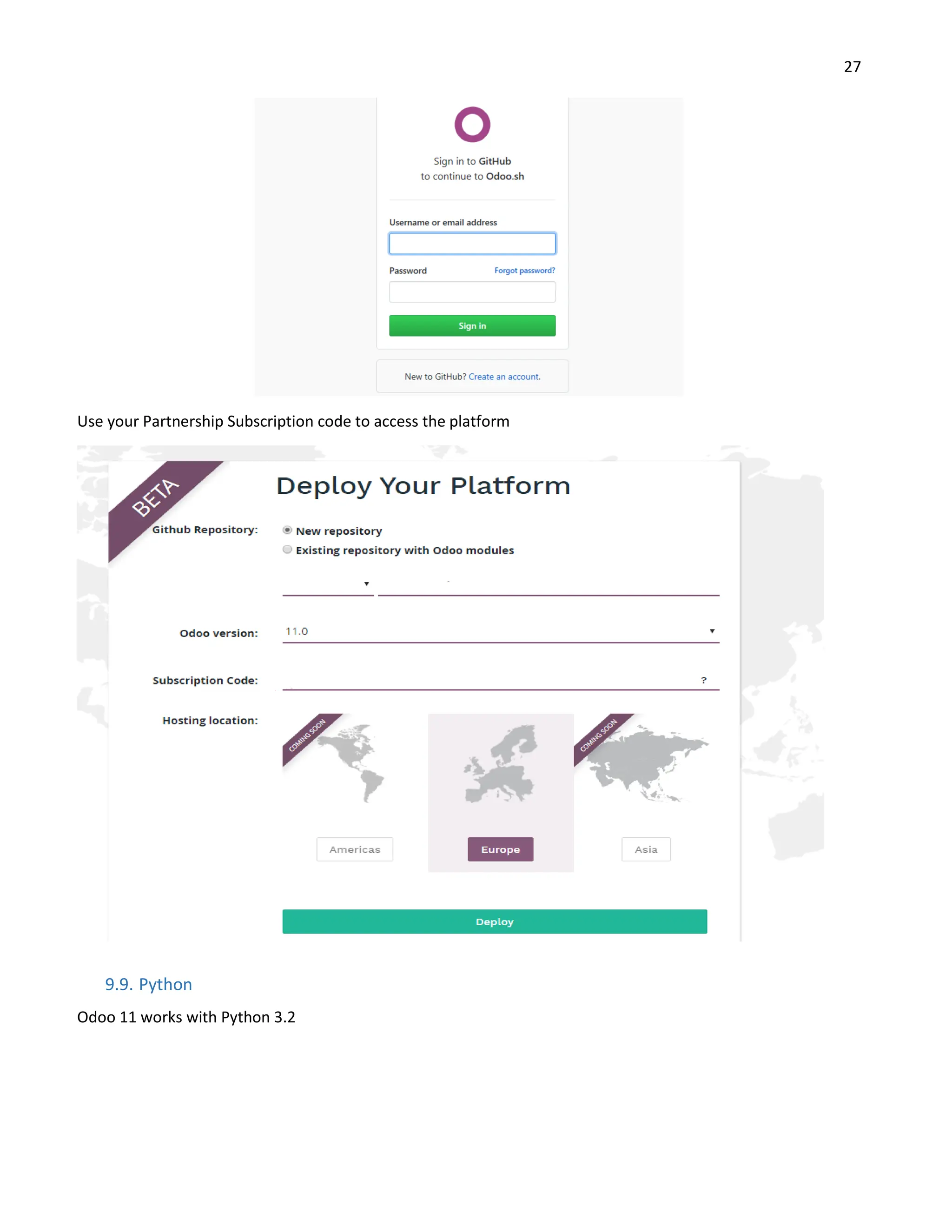Viewport: 952px width, 1232px height.
Task: Choose the Asia hosting button
Action: tap(646, 849)
